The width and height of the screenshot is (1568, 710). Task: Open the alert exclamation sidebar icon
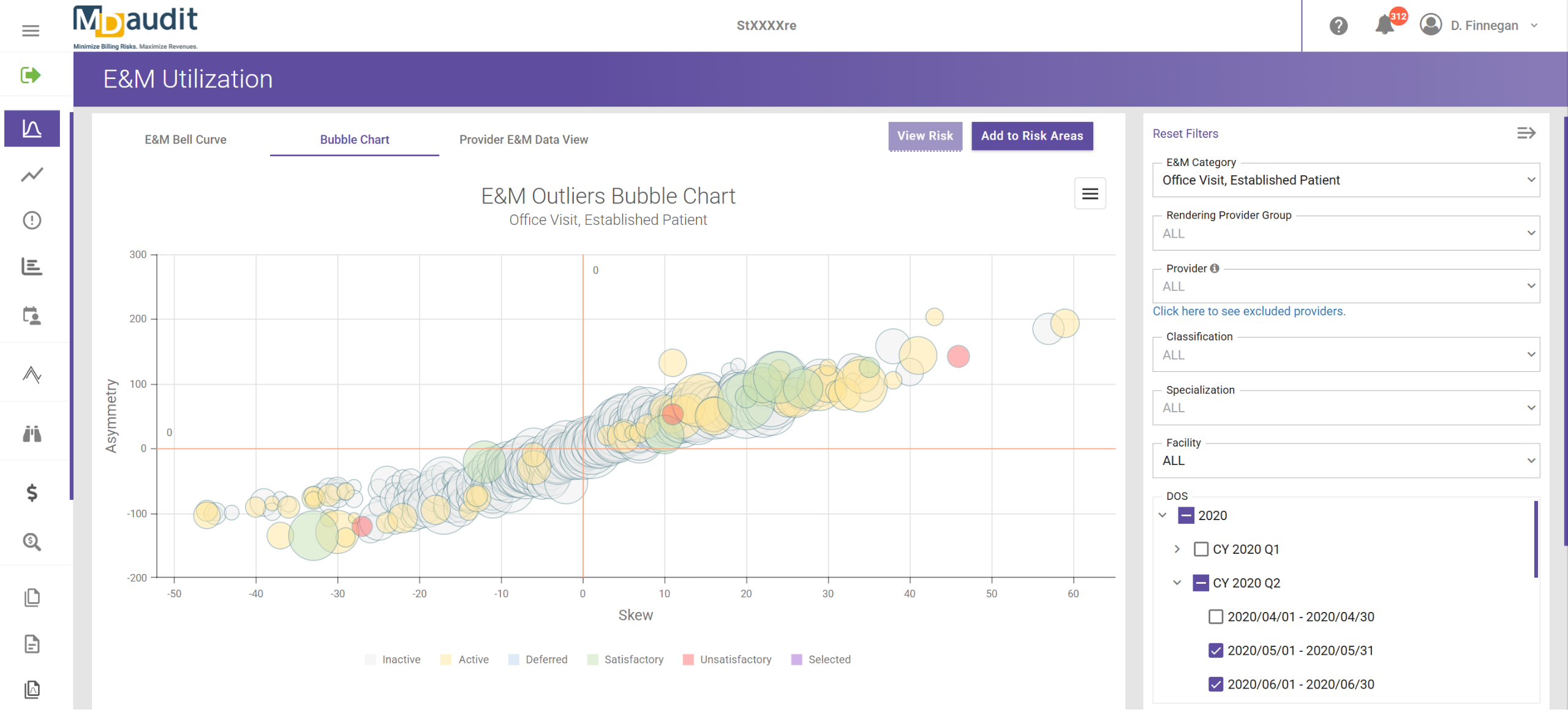click(32, 221)
